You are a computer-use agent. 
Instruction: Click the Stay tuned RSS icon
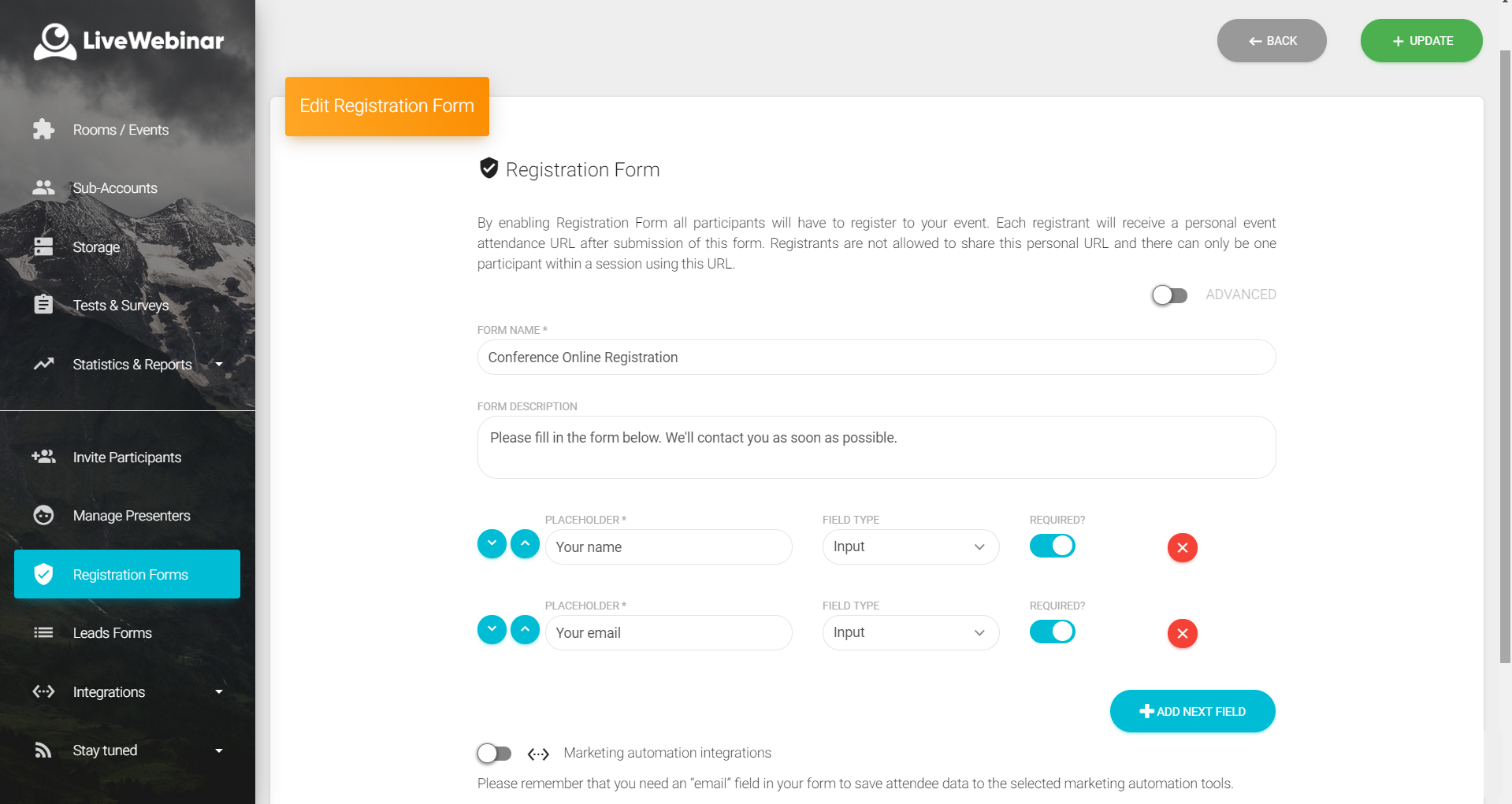(x=43, y=750)
